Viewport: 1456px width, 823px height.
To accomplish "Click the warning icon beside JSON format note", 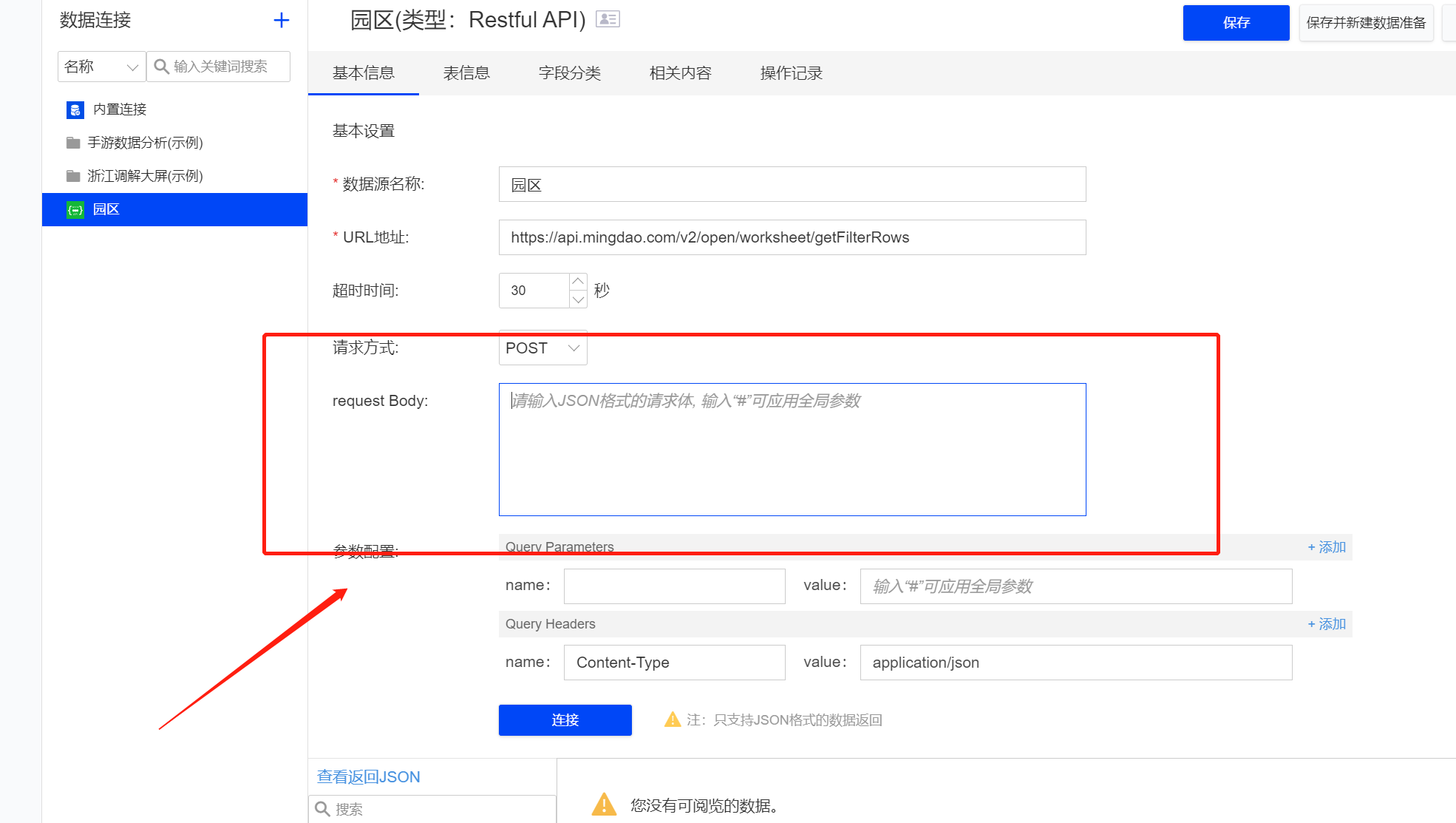I will pos(672,719).
